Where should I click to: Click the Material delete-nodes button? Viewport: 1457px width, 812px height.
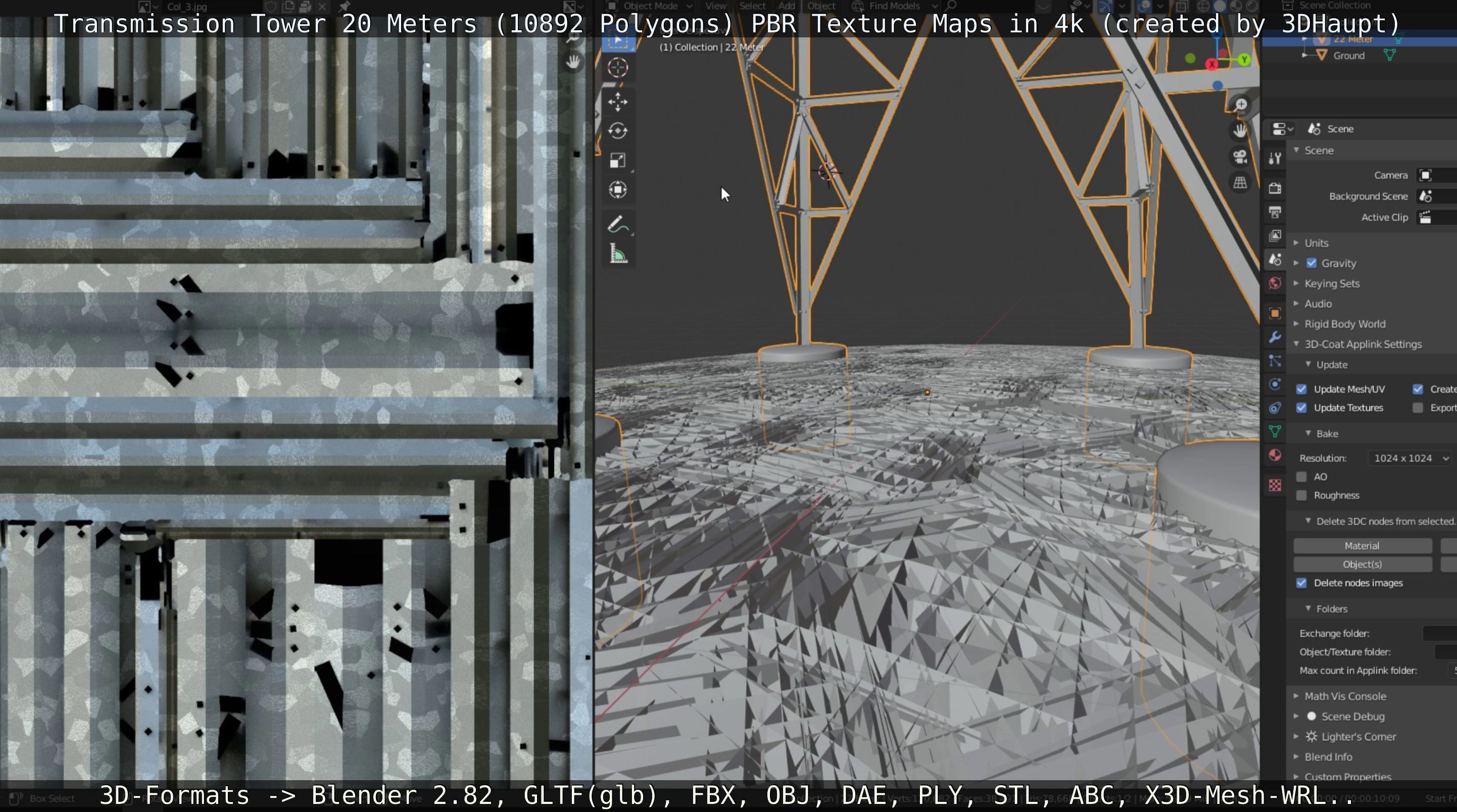(1362, 546)
